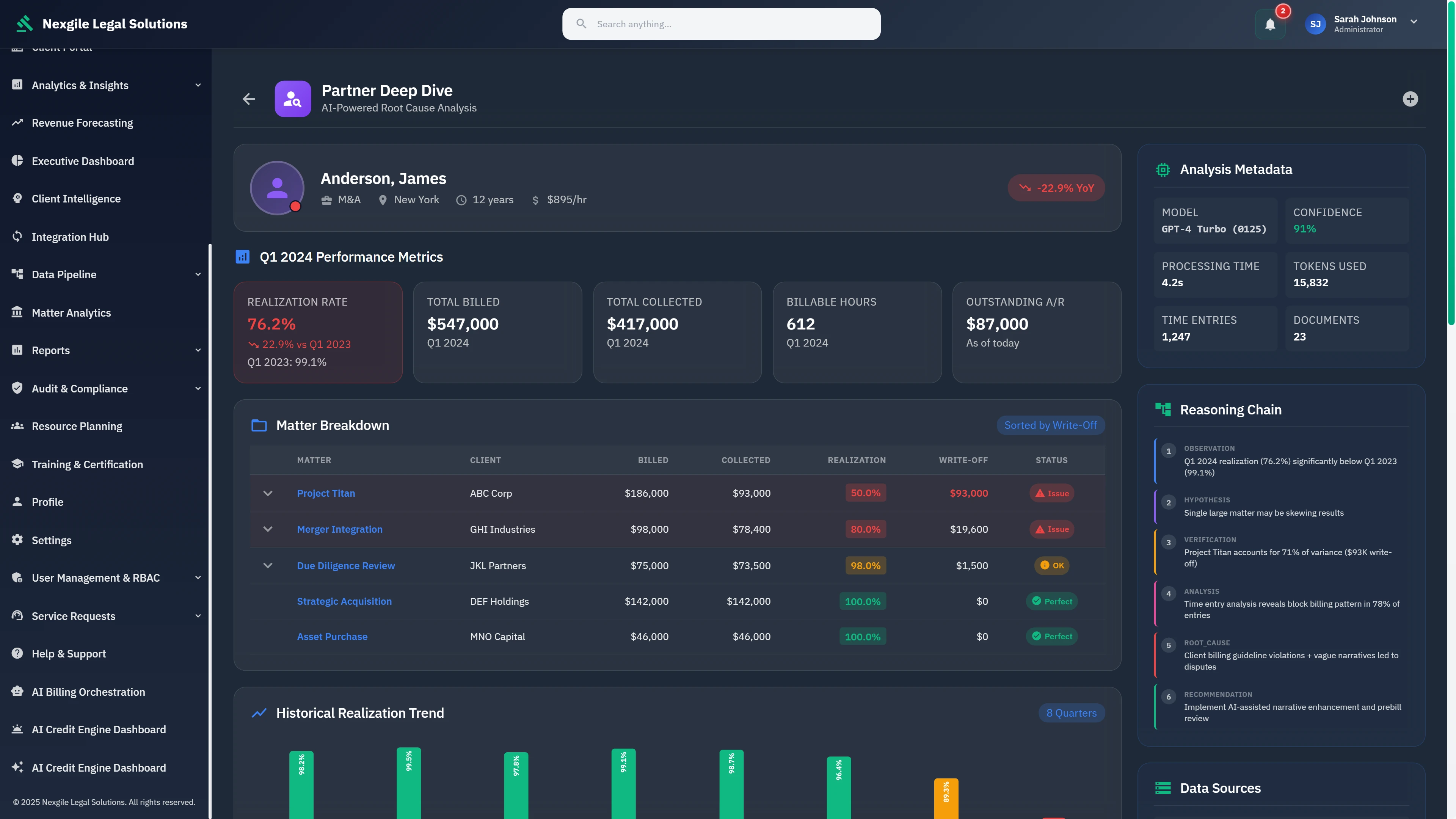
Task: Select Resource Planning
Action: [x=76, y=425]
